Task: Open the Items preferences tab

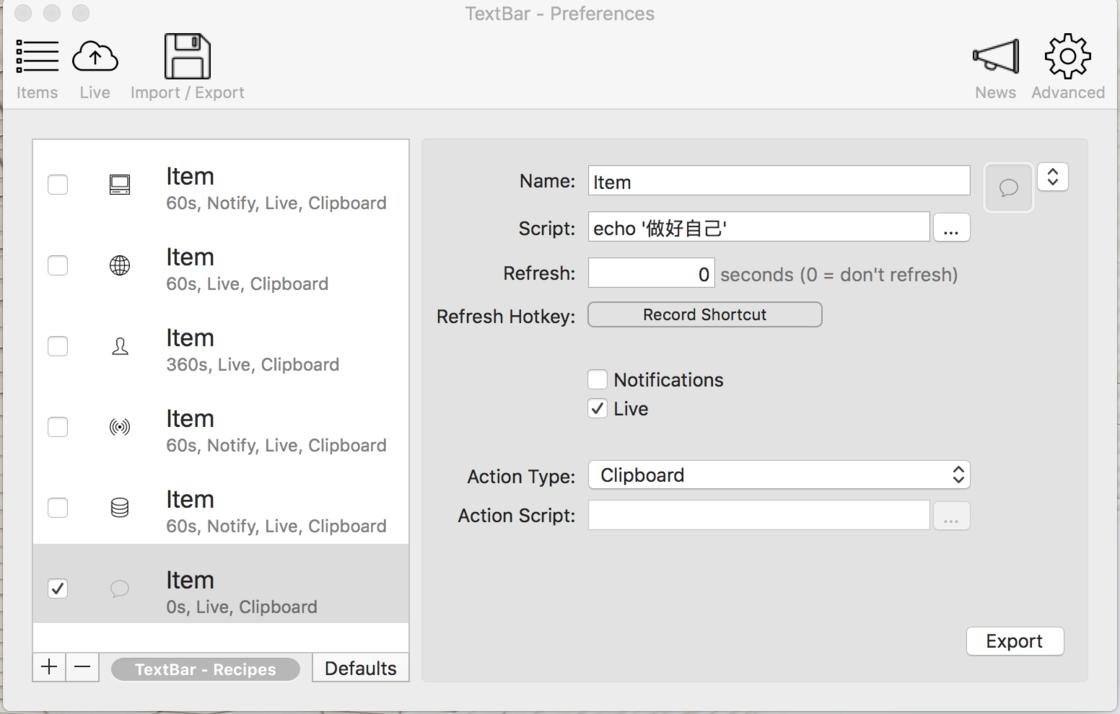Action: (37, 68)
